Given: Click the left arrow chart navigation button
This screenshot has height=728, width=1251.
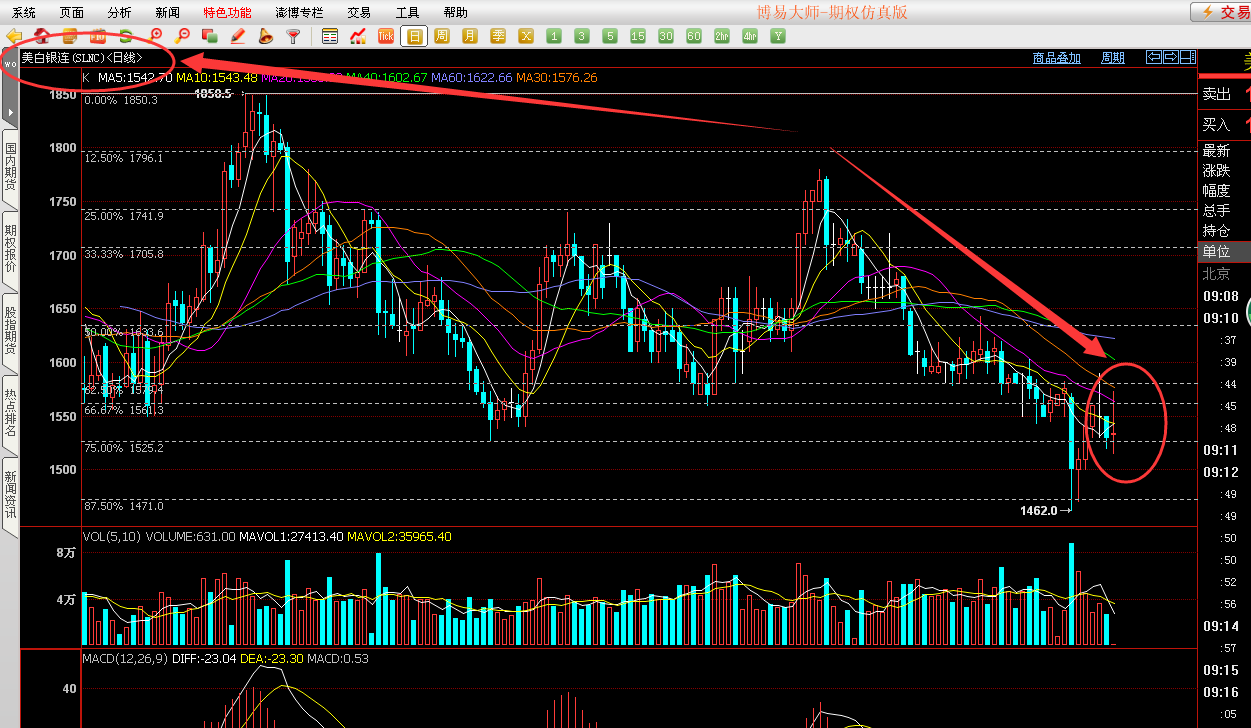Looking at the screenshot, I should point(1154,57).
